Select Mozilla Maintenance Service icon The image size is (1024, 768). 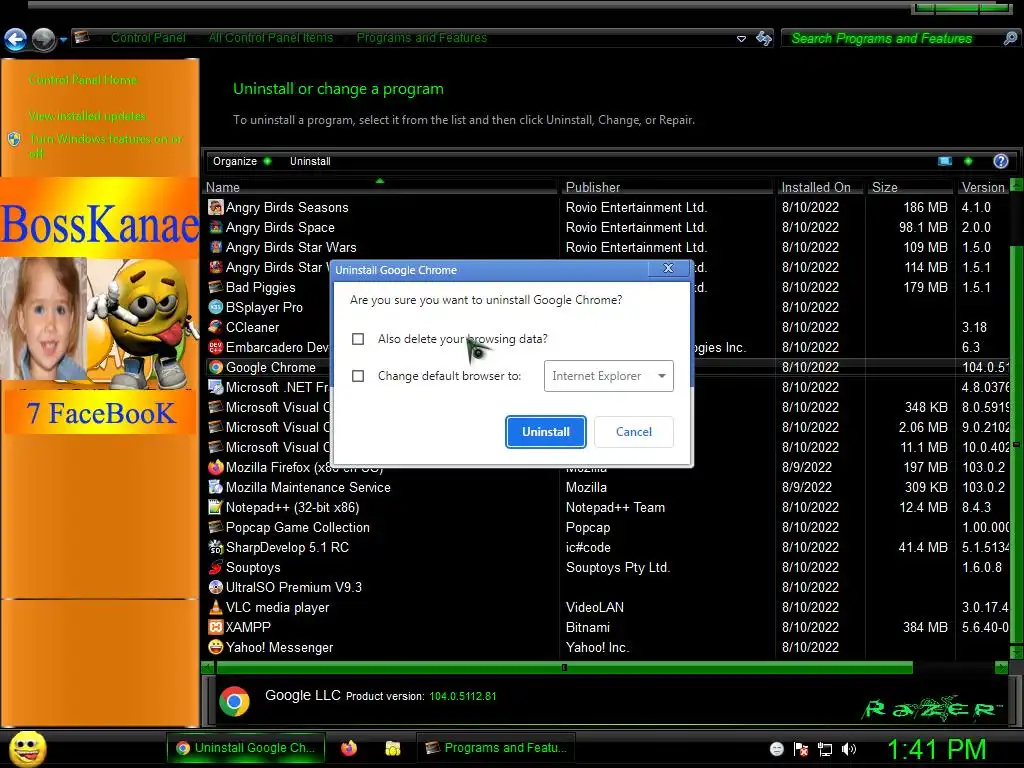216,487
